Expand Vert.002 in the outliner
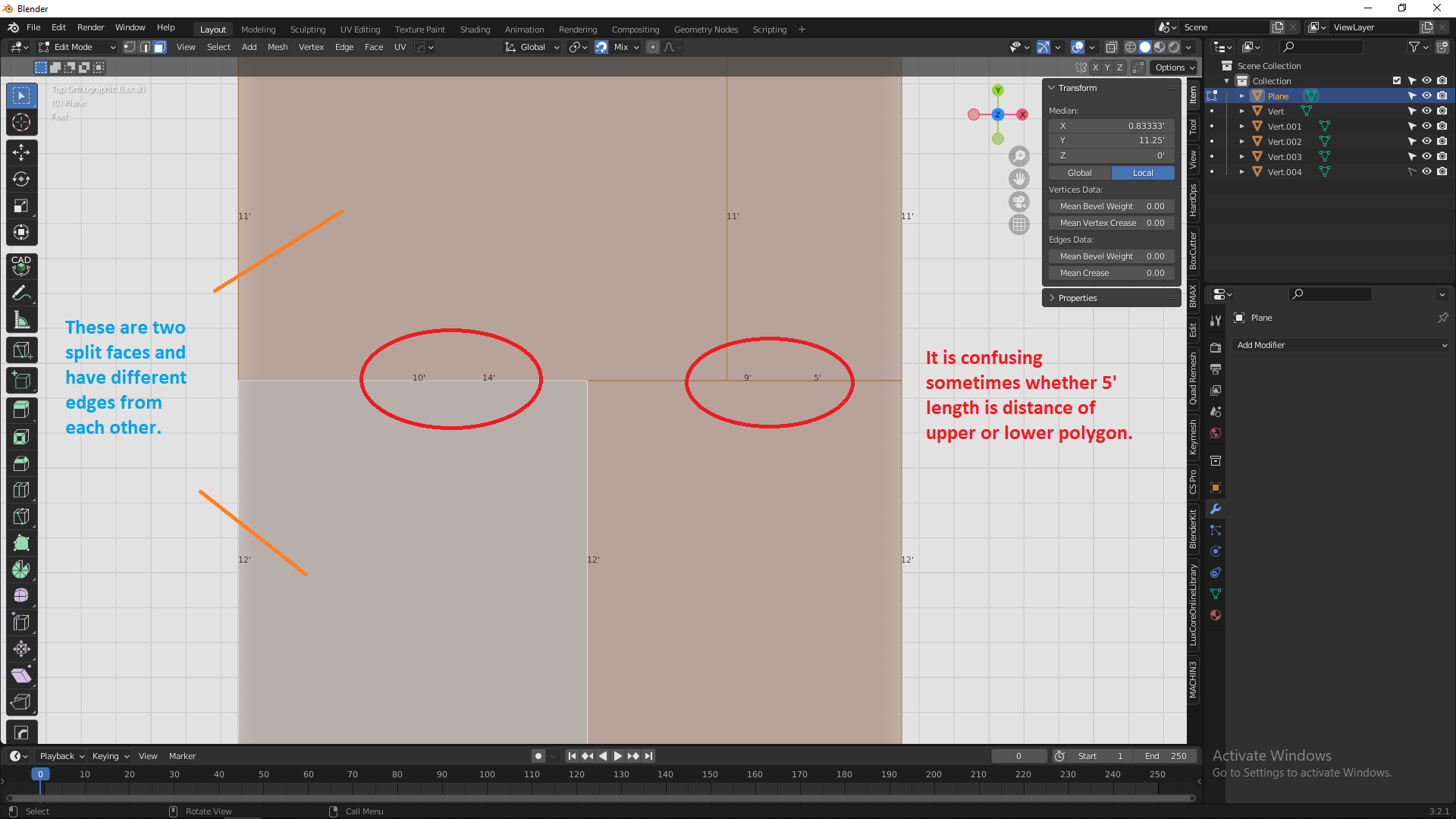 (1242, 141)
